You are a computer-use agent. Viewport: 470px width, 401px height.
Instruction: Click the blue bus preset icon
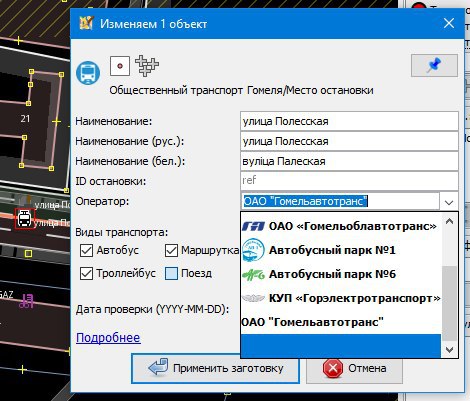coord(88,72)
